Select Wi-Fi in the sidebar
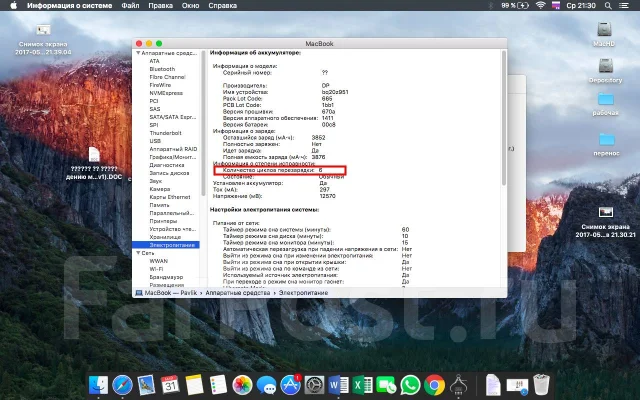The image size is (640, 400). [x=156, y=269]
